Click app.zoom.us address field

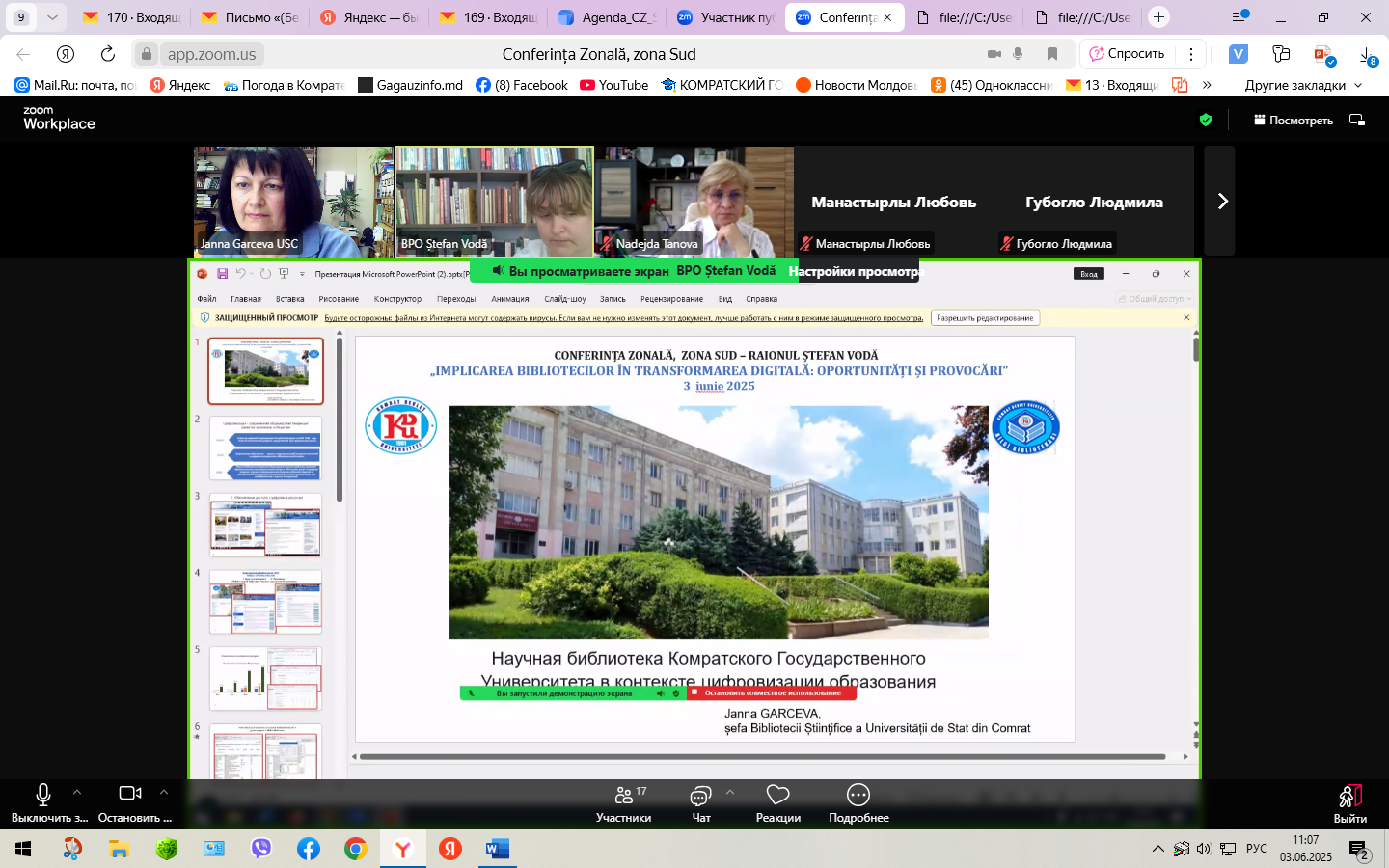click(211, 54)
